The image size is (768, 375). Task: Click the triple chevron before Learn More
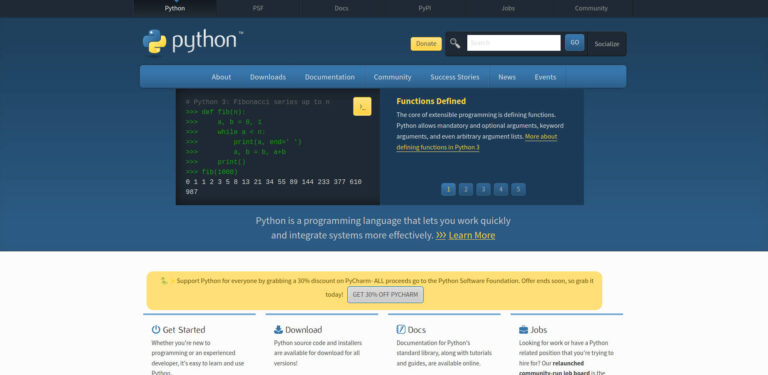(x=441, y=235)
